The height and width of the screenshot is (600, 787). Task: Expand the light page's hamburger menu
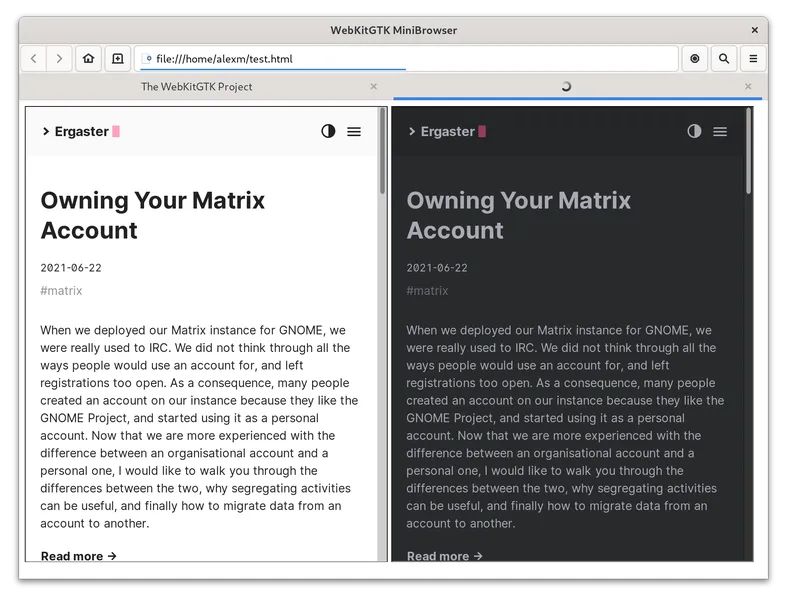(354, 131)
